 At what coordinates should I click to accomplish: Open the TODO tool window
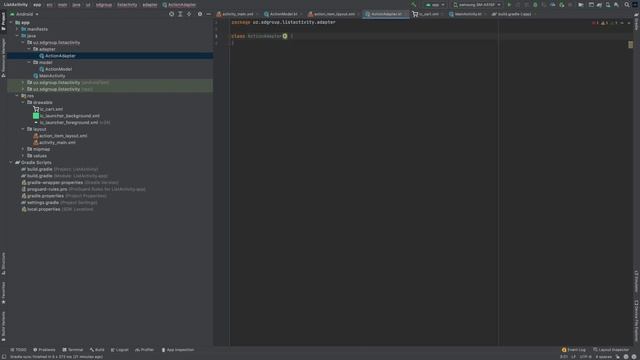(18, 350)
